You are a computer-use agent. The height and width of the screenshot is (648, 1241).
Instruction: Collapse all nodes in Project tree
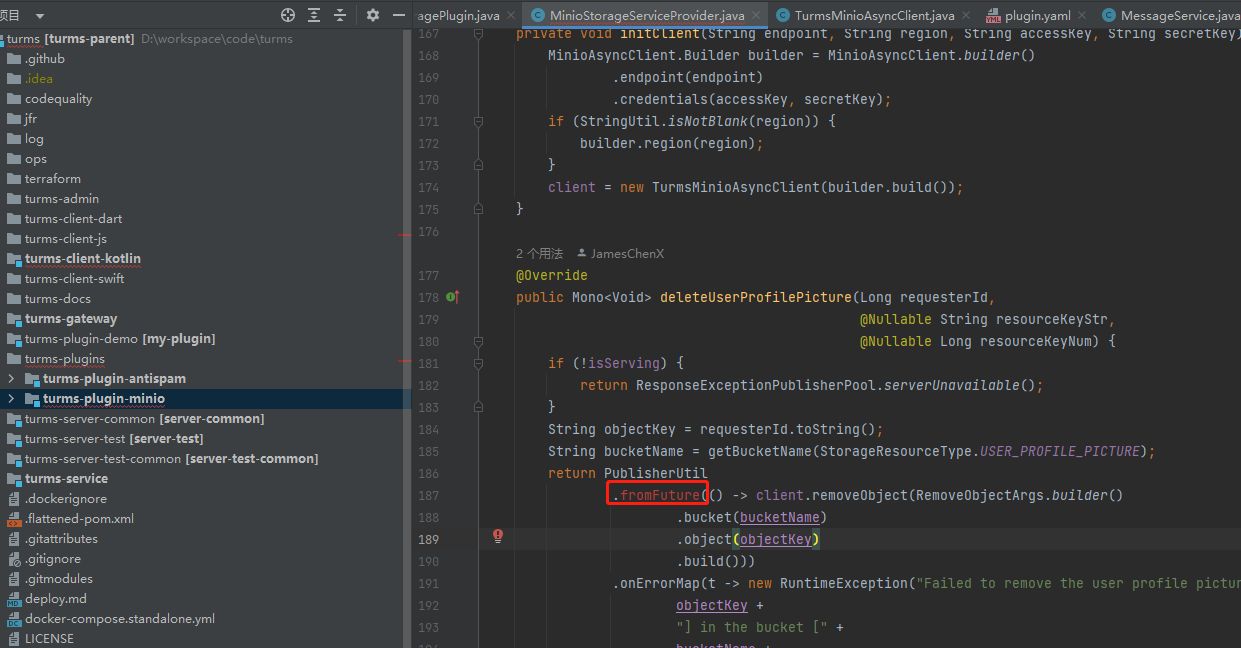(342, 15)
